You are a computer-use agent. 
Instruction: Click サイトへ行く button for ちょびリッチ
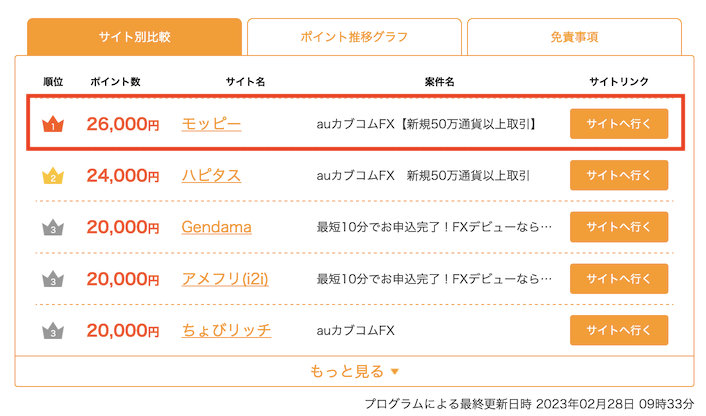tap(619, 330)
